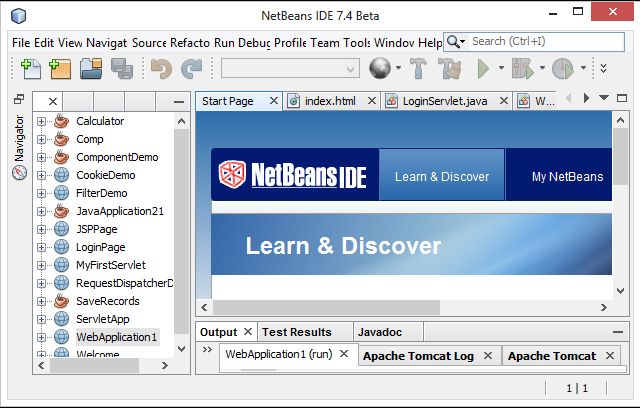640x408 pixels.
Task: Open the Profile Project dropdown arrow
Action: pyautogui.click(x=583, y=68)
